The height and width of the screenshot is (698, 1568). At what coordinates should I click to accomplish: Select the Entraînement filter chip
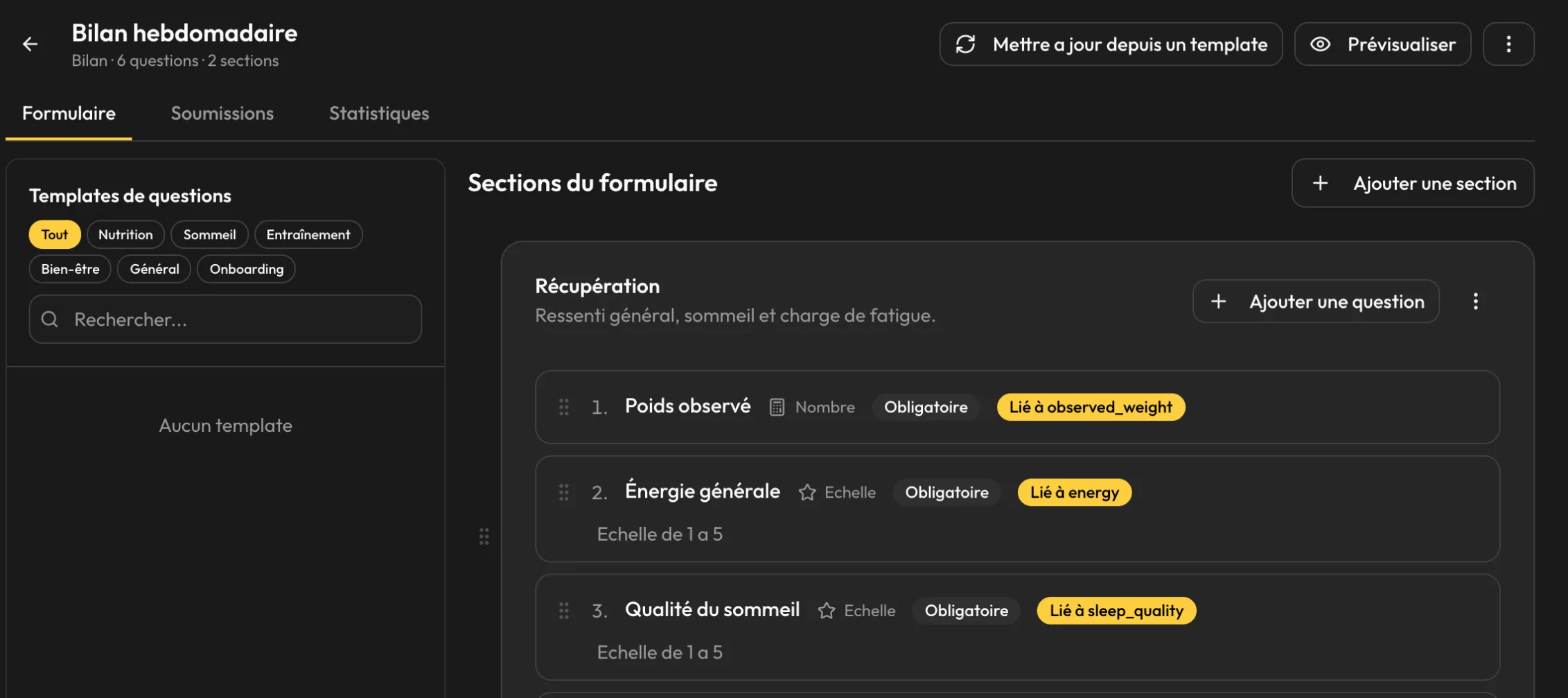tap(308, 234)
